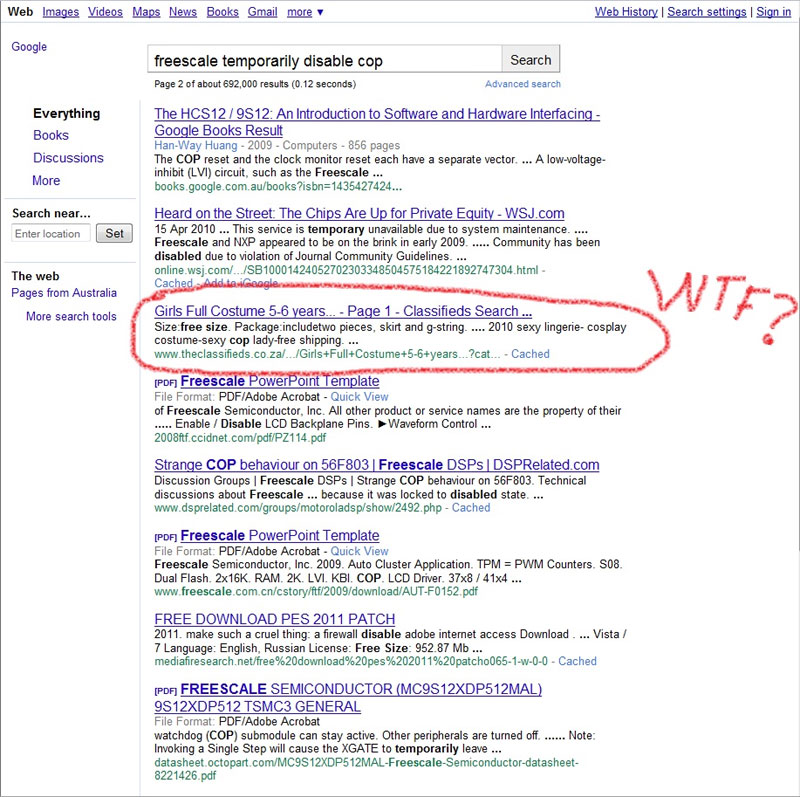The width and height of the screenshot is (800, 797).
Task: Open first Freescale PowerPoint Template PDF result
Action: point(280,381)
